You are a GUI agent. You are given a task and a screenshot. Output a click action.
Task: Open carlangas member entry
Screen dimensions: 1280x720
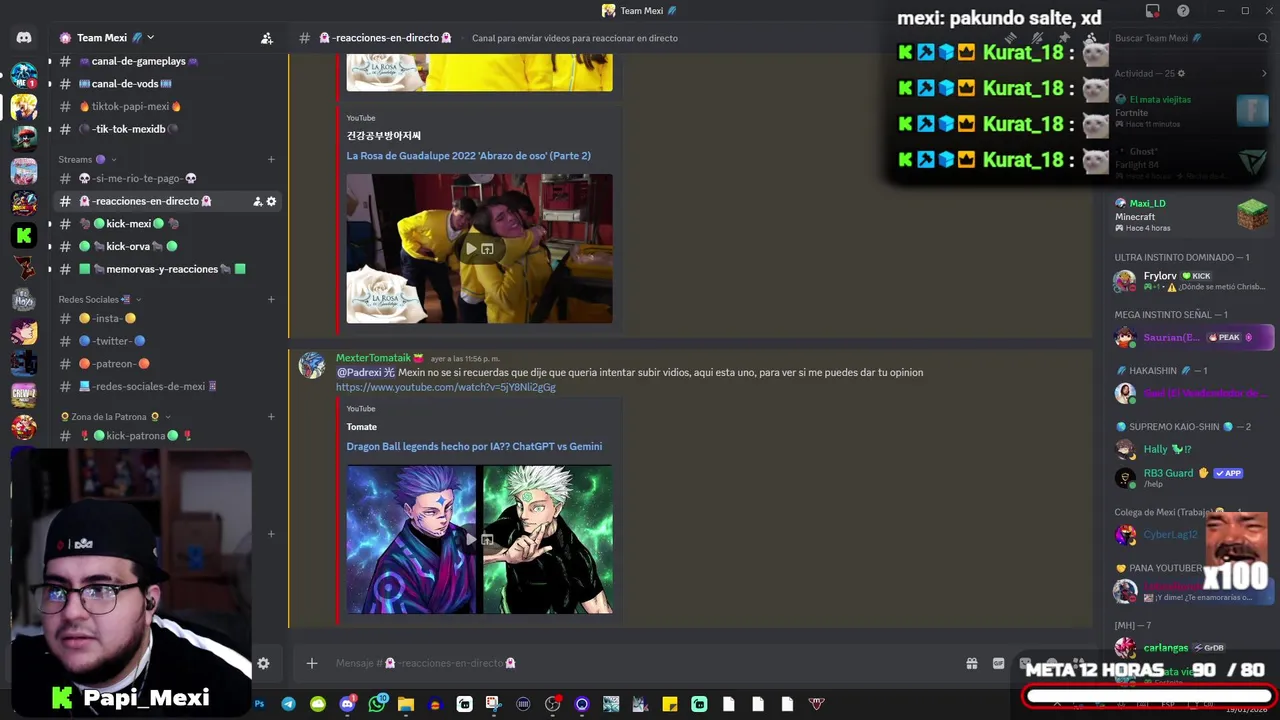pyautogui.click(x=1191, y=648)
